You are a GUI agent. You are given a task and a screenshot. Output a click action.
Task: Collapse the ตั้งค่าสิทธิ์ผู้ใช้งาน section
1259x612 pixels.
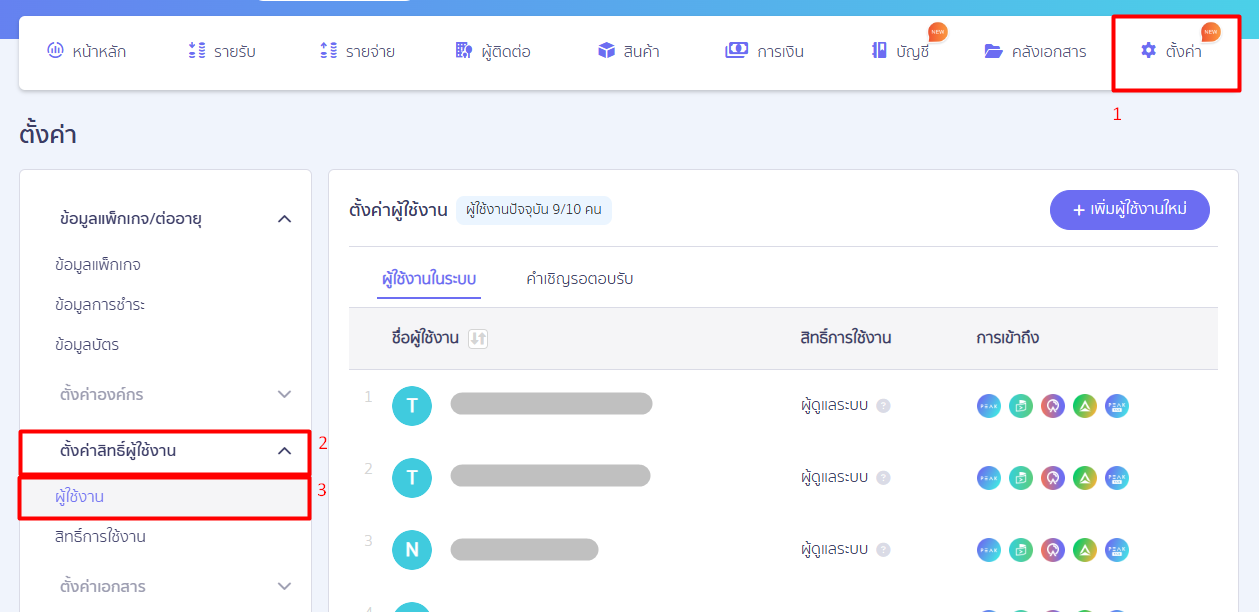point(284,451)
